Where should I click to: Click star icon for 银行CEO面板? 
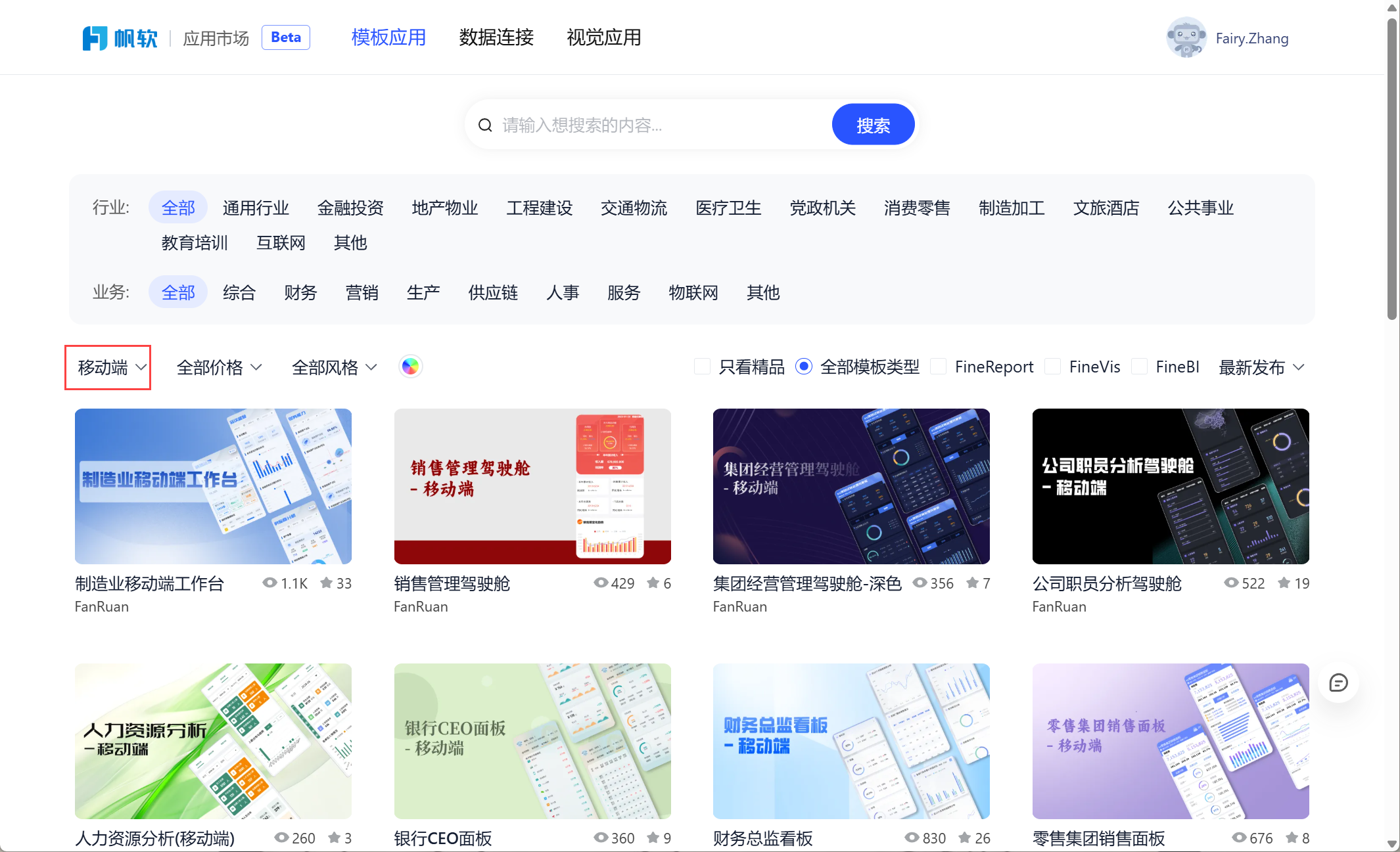653,838
